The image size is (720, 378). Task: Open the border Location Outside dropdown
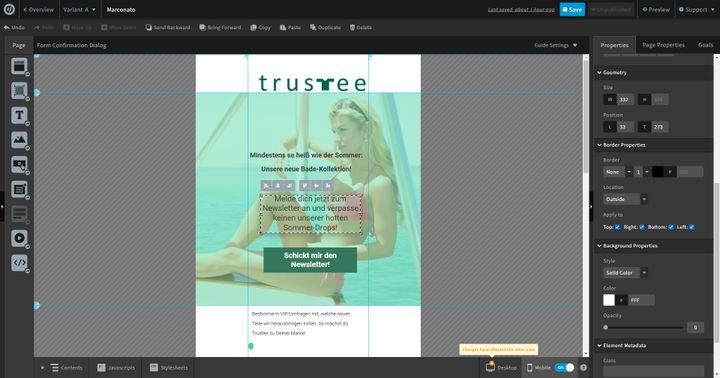[x=625, y=199]
